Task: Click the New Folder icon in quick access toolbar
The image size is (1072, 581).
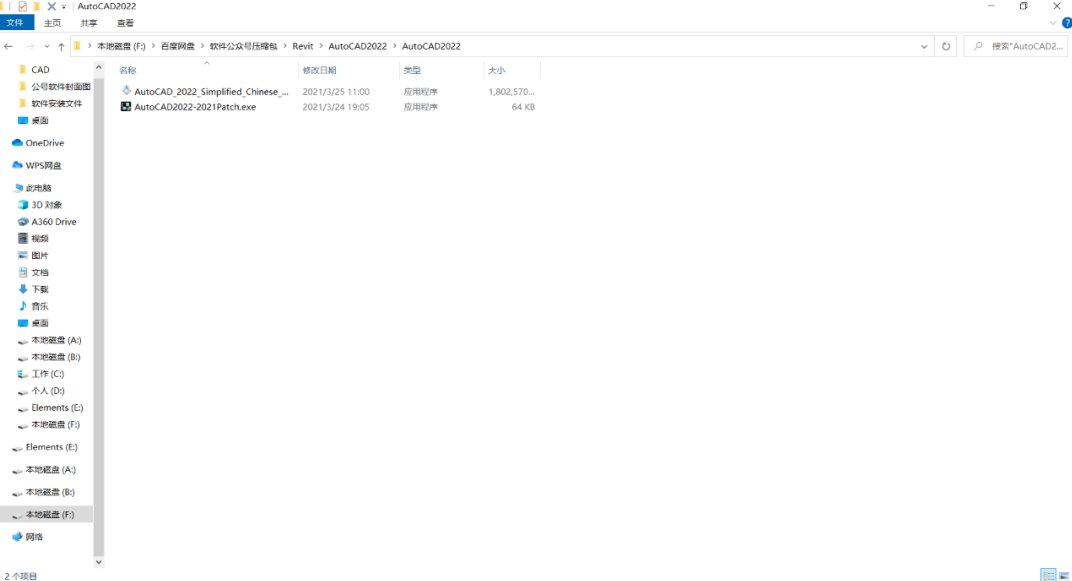Action: 37,6
